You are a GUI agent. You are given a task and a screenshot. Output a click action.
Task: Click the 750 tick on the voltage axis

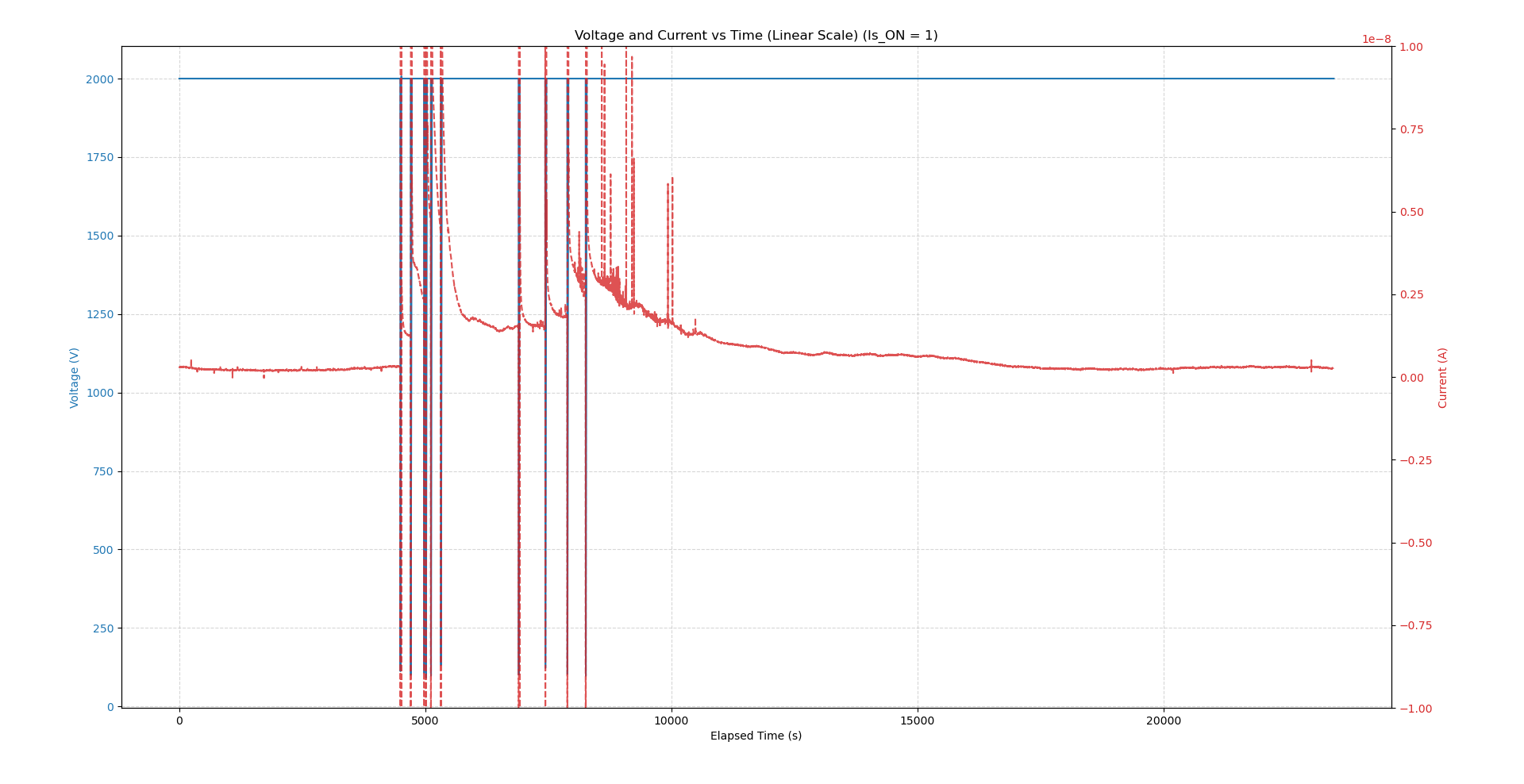102,471
